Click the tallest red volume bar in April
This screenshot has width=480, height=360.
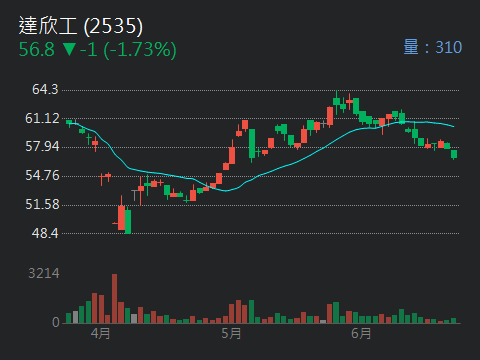pyautogui.click(x=114, y=299)
